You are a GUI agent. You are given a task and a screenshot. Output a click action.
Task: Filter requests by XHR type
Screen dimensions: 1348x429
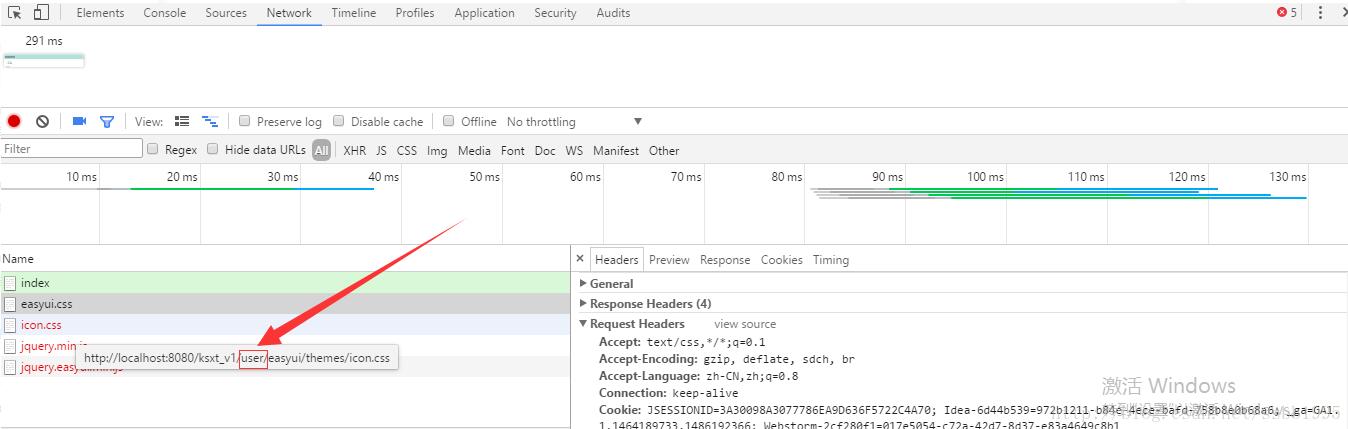coord(354,151)
